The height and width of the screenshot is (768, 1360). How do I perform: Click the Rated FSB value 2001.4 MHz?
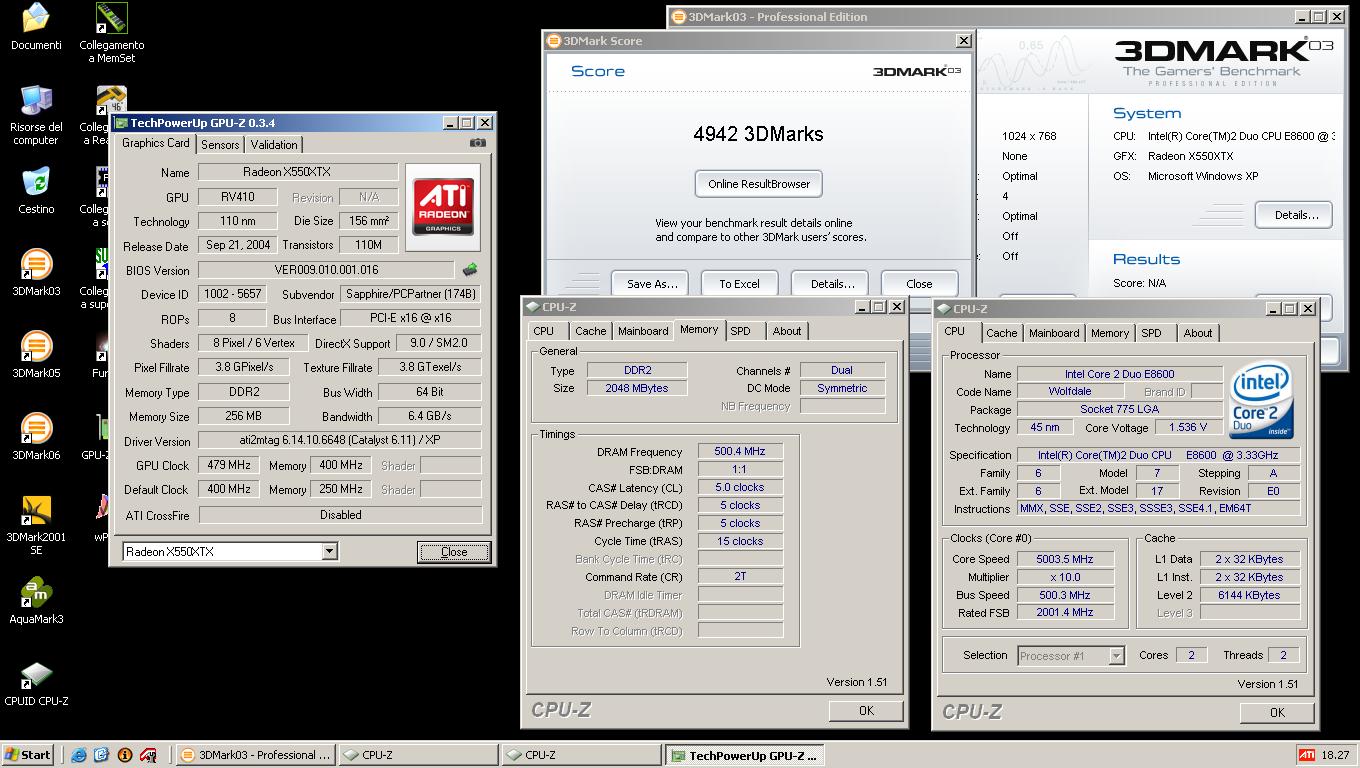[1064, 613]
